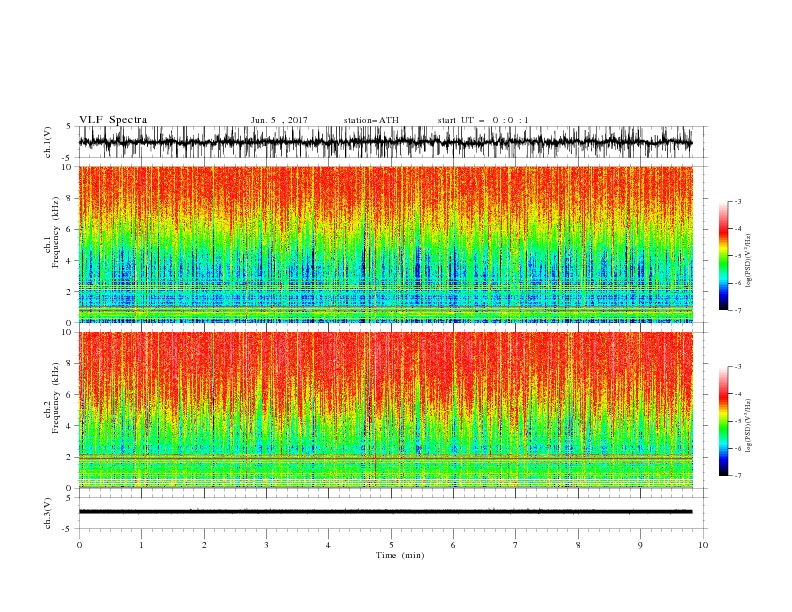Select the date text "Jun. 5 , 2017"
Screen dimensions: 792x612
(x=279, y=120)
